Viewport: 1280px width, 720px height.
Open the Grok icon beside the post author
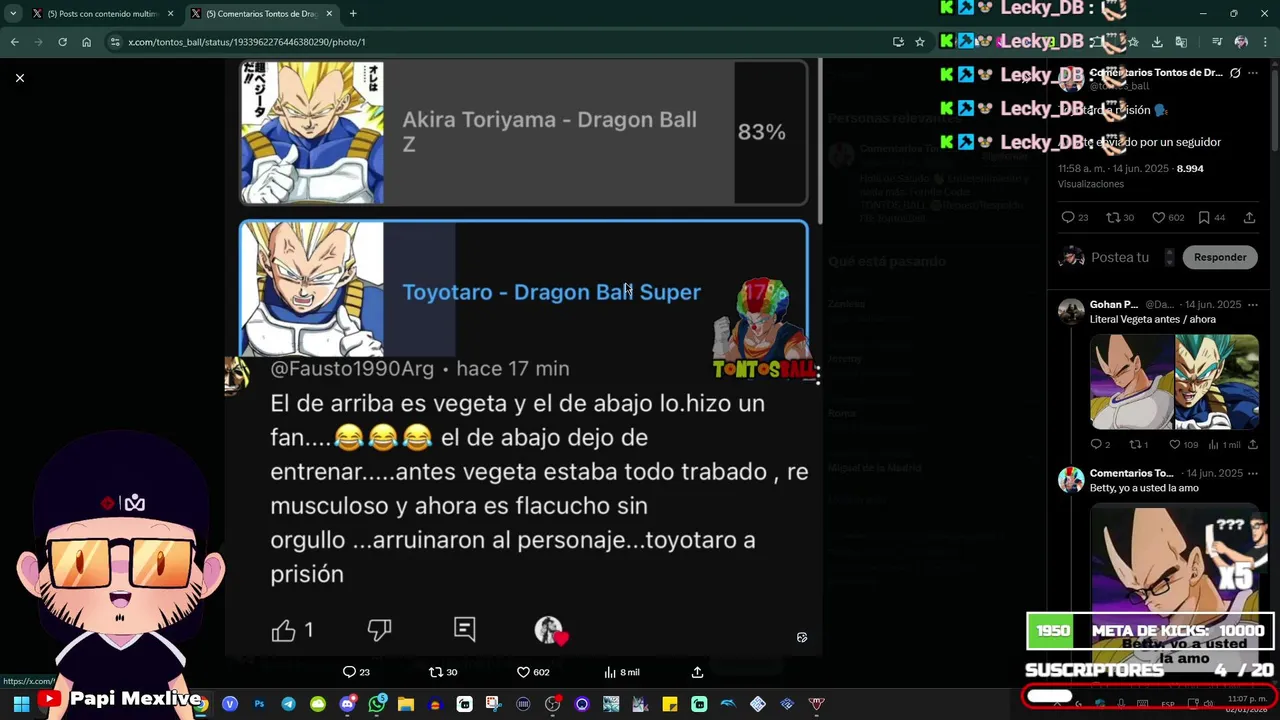(1235, 73)
